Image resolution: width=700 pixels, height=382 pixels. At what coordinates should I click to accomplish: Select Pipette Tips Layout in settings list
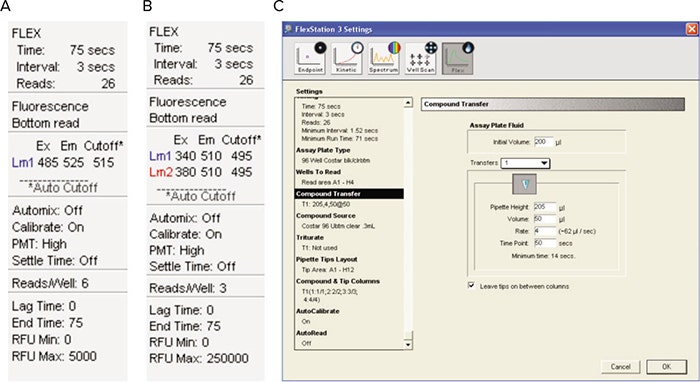327,259
